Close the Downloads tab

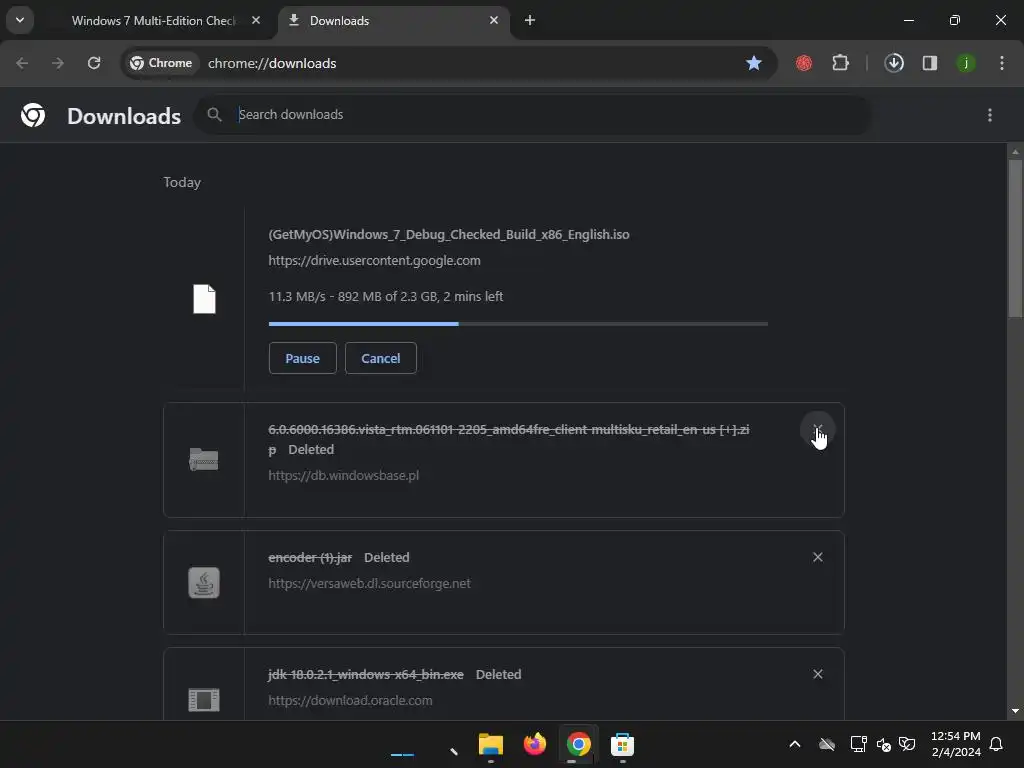(x=494, y=20)
